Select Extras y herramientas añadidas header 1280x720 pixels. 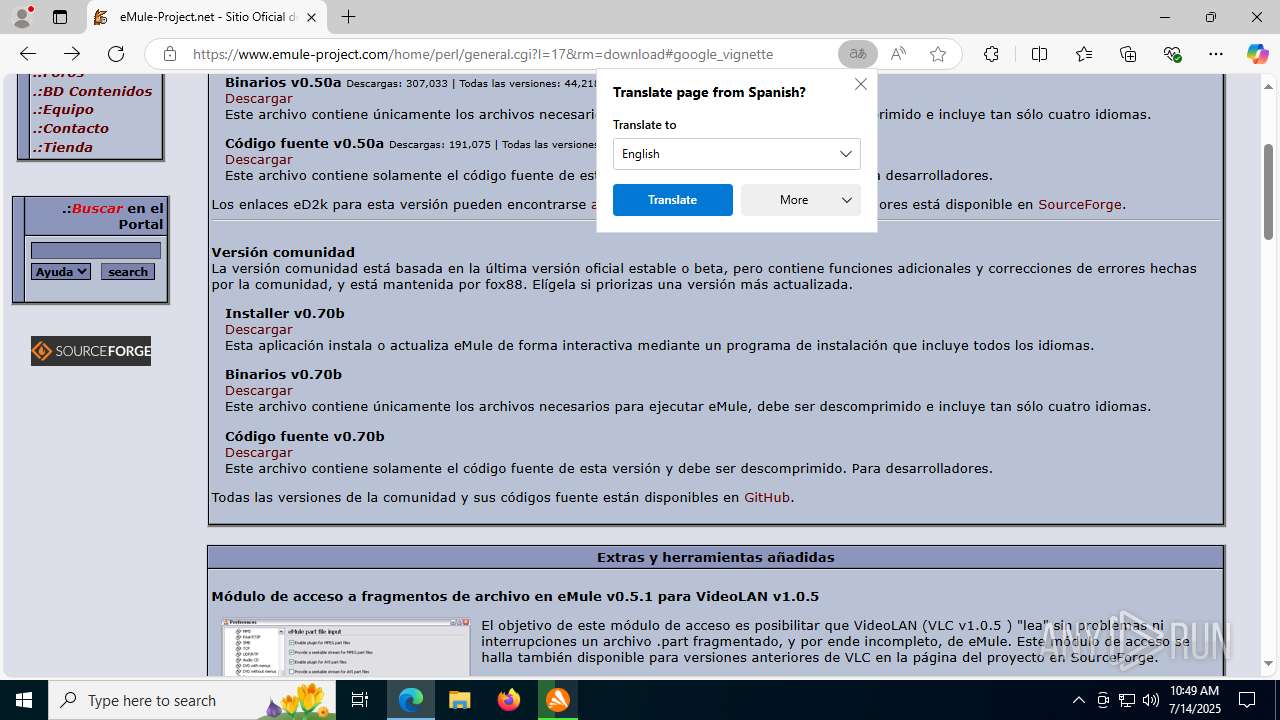click(716, 557)
